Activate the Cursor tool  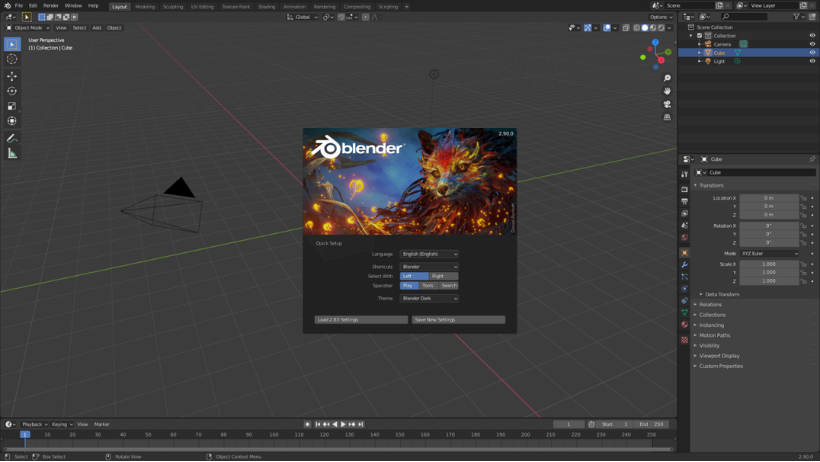click(12, 59)
